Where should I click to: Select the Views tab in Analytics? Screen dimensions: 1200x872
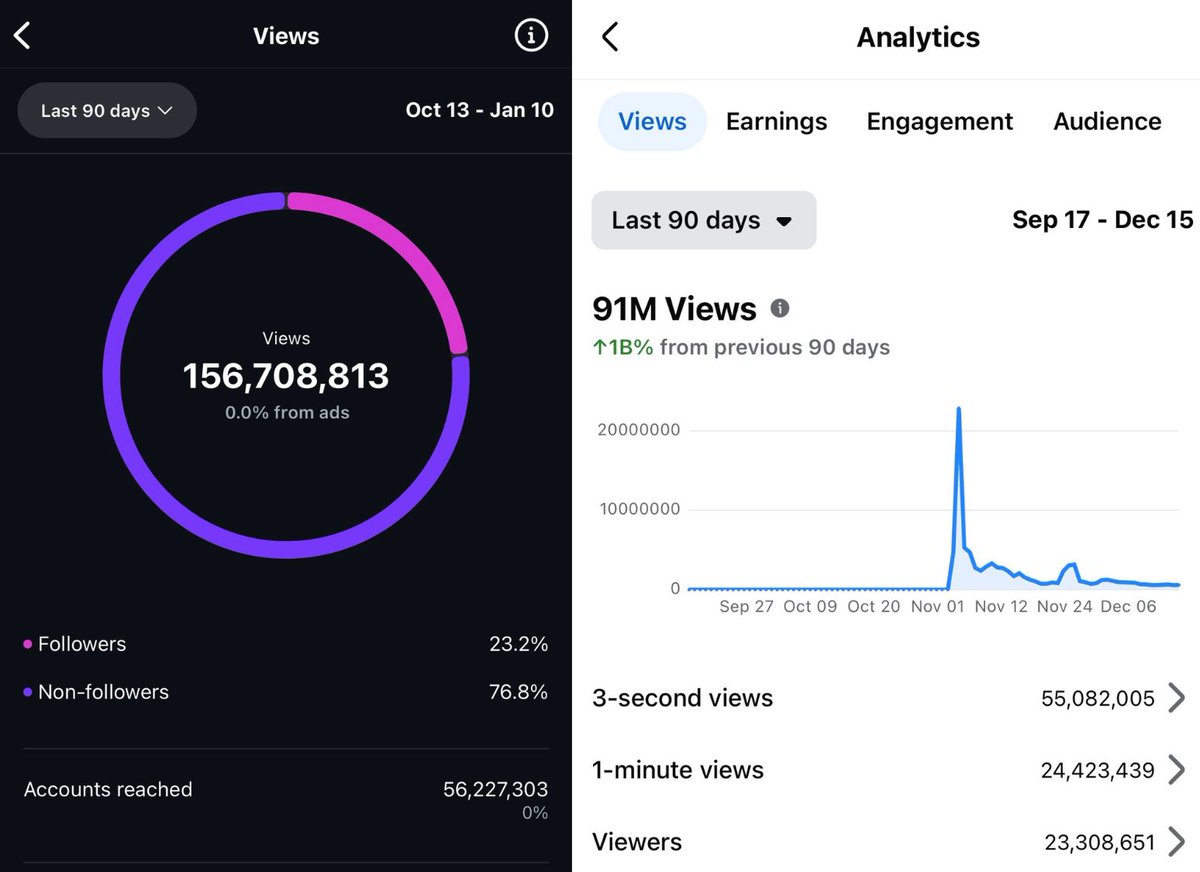click(x=652, y=122)
